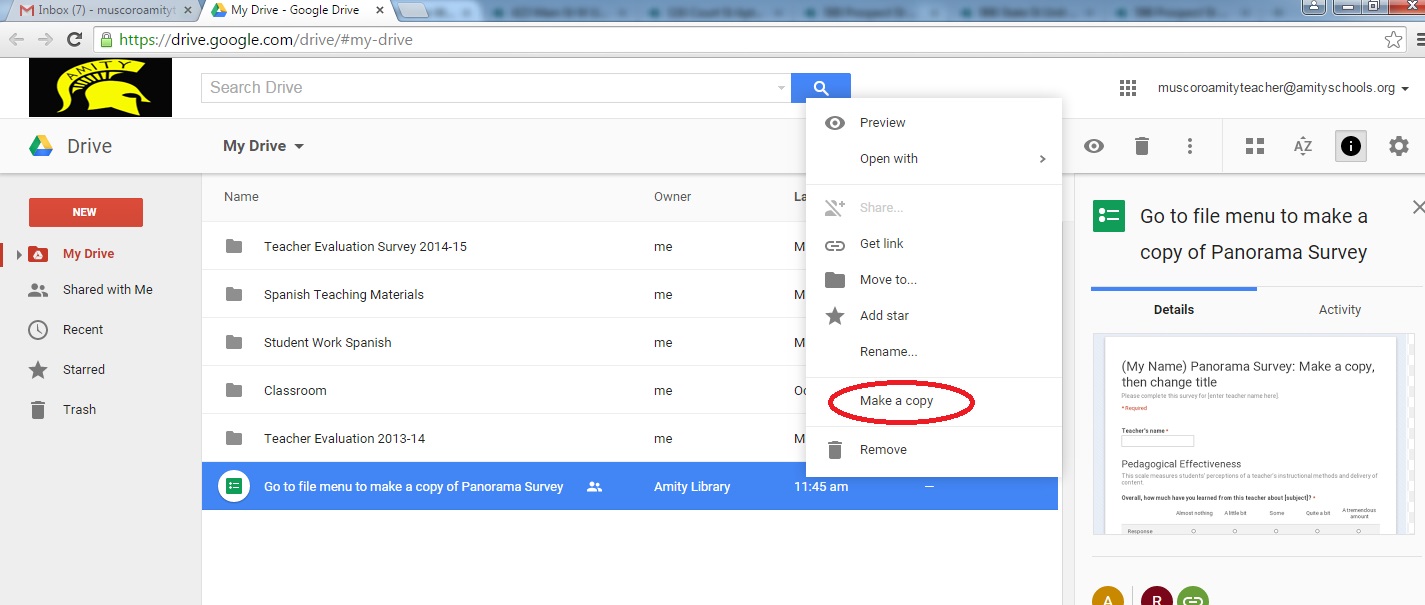Click the Forms icon in details panel header
1425x605 pixels.
[x=1109, y=216]
